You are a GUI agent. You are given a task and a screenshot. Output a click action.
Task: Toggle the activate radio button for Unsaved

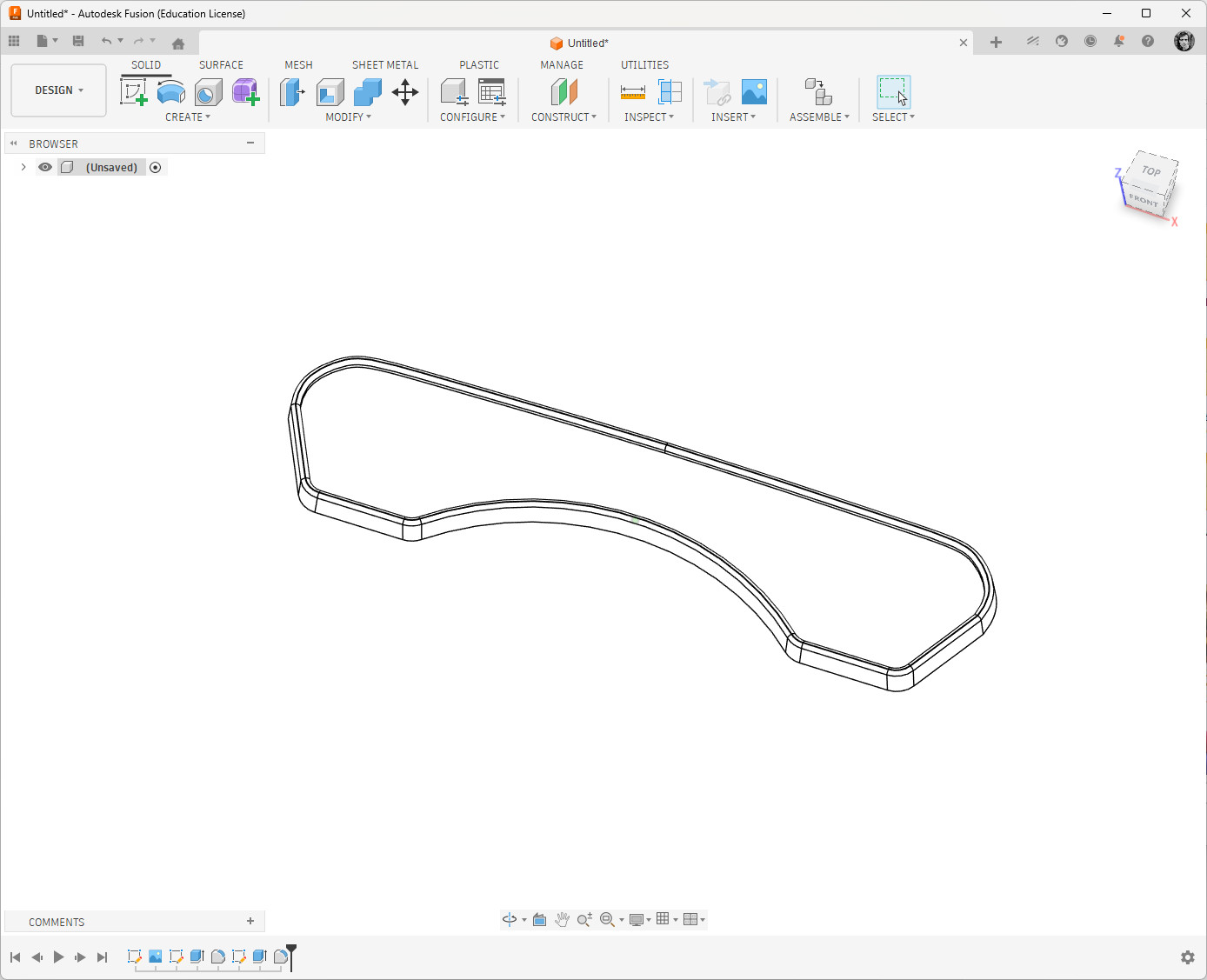pos(156,167)
